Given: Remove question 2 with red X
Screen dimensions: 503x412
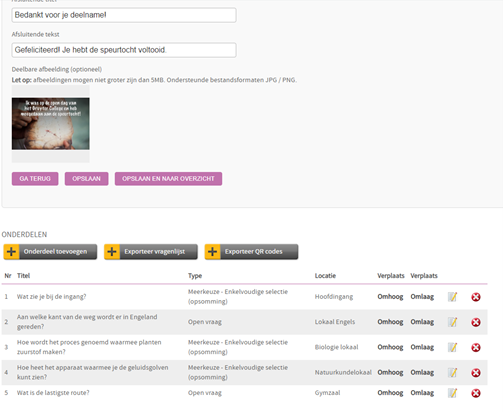Looking at the screenshot, I should [476, 322].
